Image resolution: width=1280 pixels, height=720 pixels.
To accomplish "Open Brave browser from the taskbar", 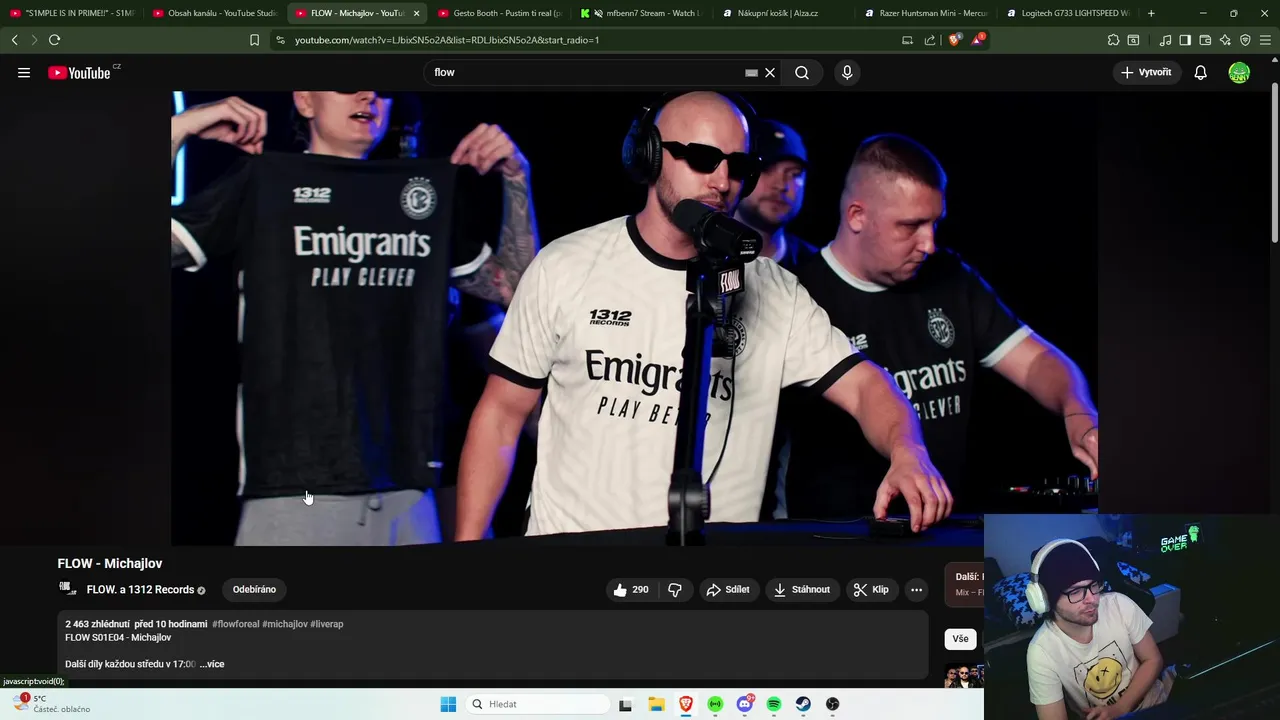I will 685,704.
